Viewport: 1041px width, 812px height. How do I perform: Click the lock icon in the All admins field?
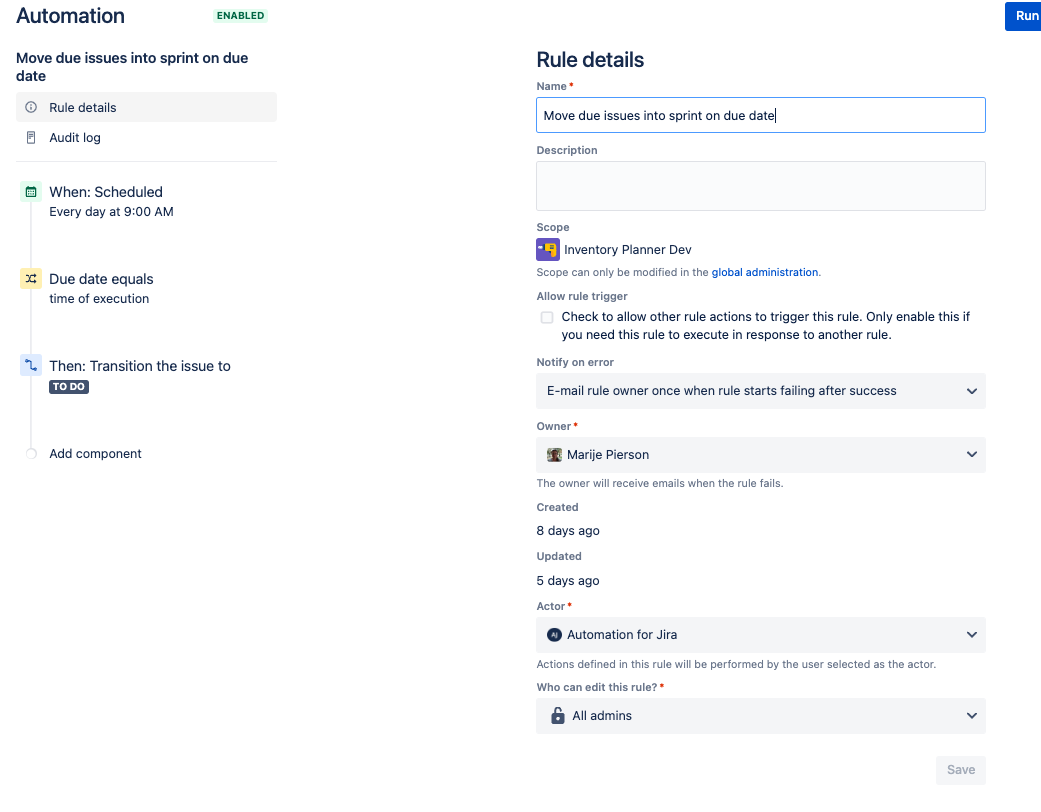(557, 715)
